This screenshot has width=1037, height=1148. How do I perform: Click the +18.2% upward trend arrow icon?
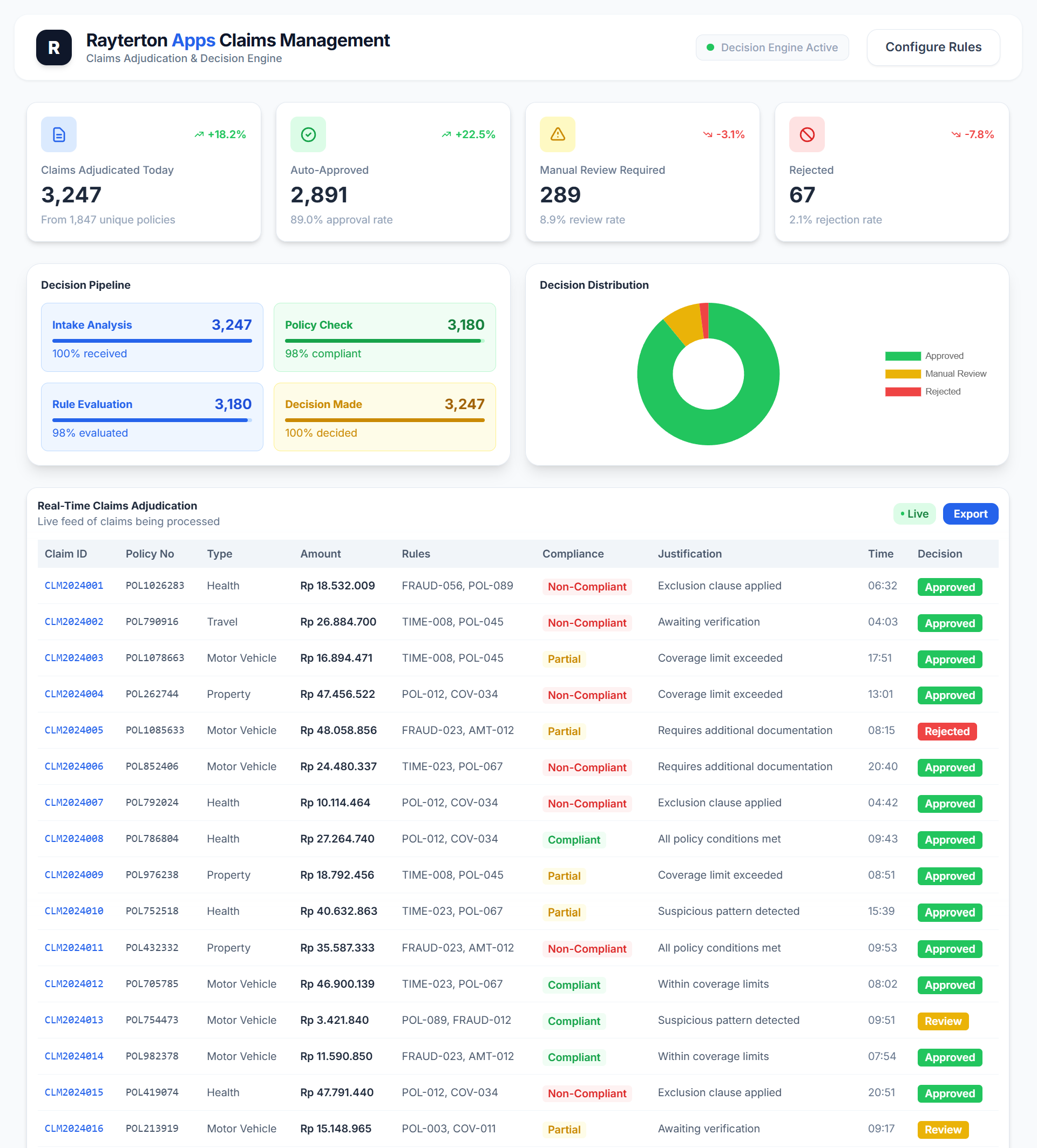199,135
